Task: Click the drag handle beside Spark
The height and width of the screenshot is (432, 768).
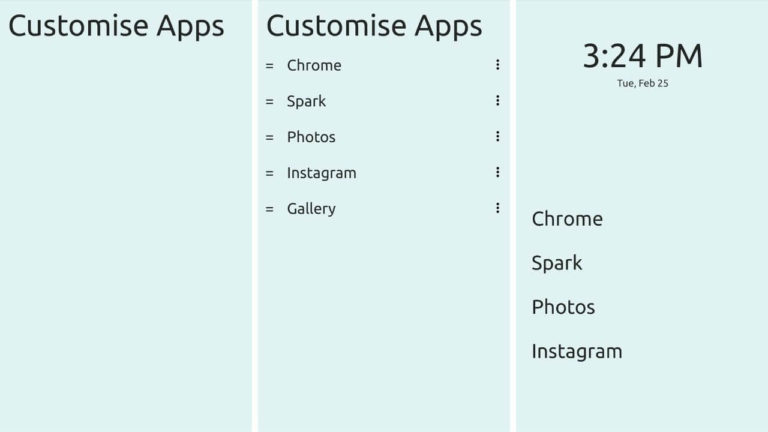Action: (269, 101)
